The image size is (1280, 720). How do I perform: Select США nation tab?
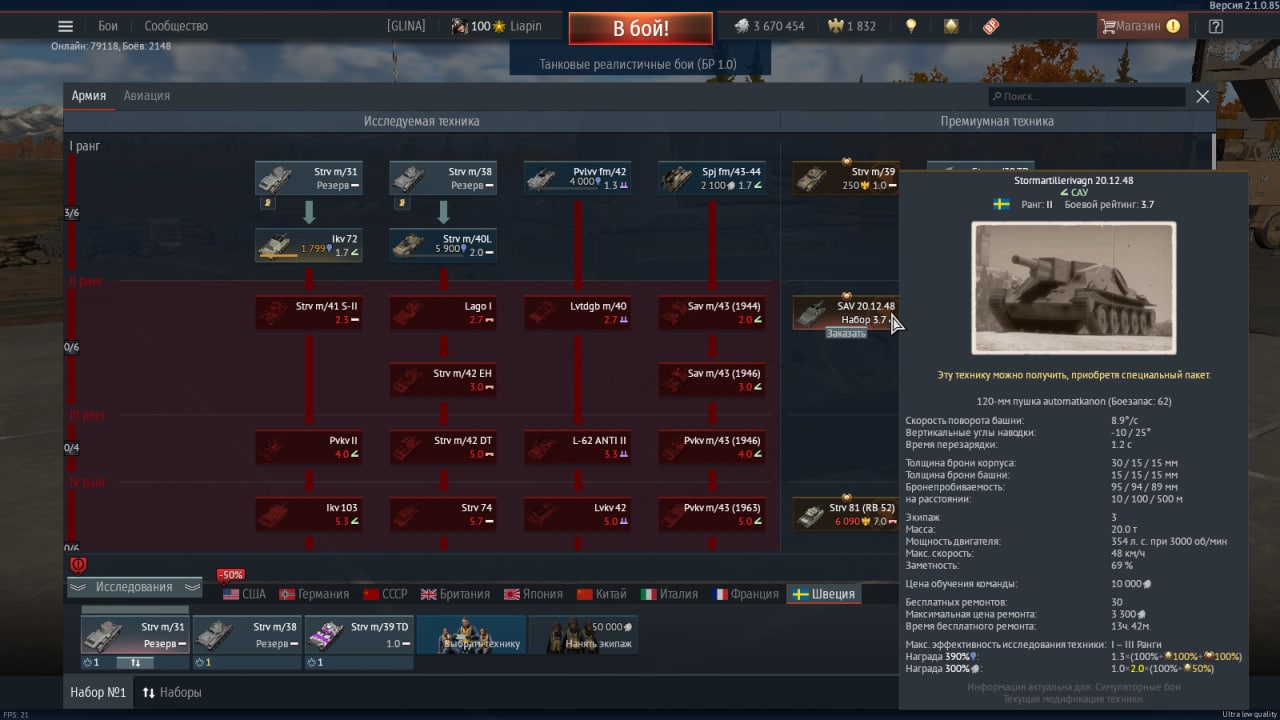(x=244, y=594)
